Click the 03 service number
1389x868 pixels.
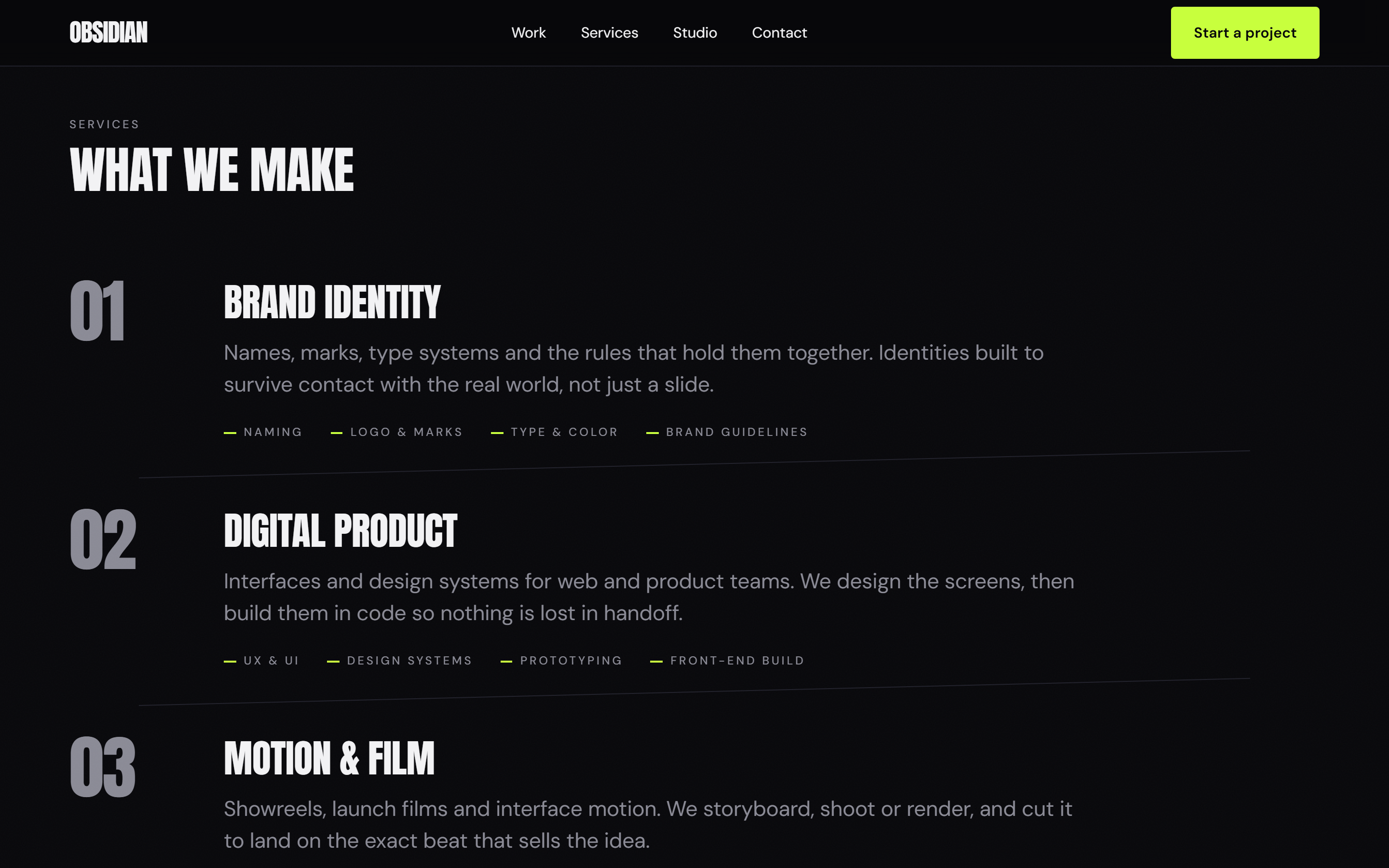(x=103, y=767)
